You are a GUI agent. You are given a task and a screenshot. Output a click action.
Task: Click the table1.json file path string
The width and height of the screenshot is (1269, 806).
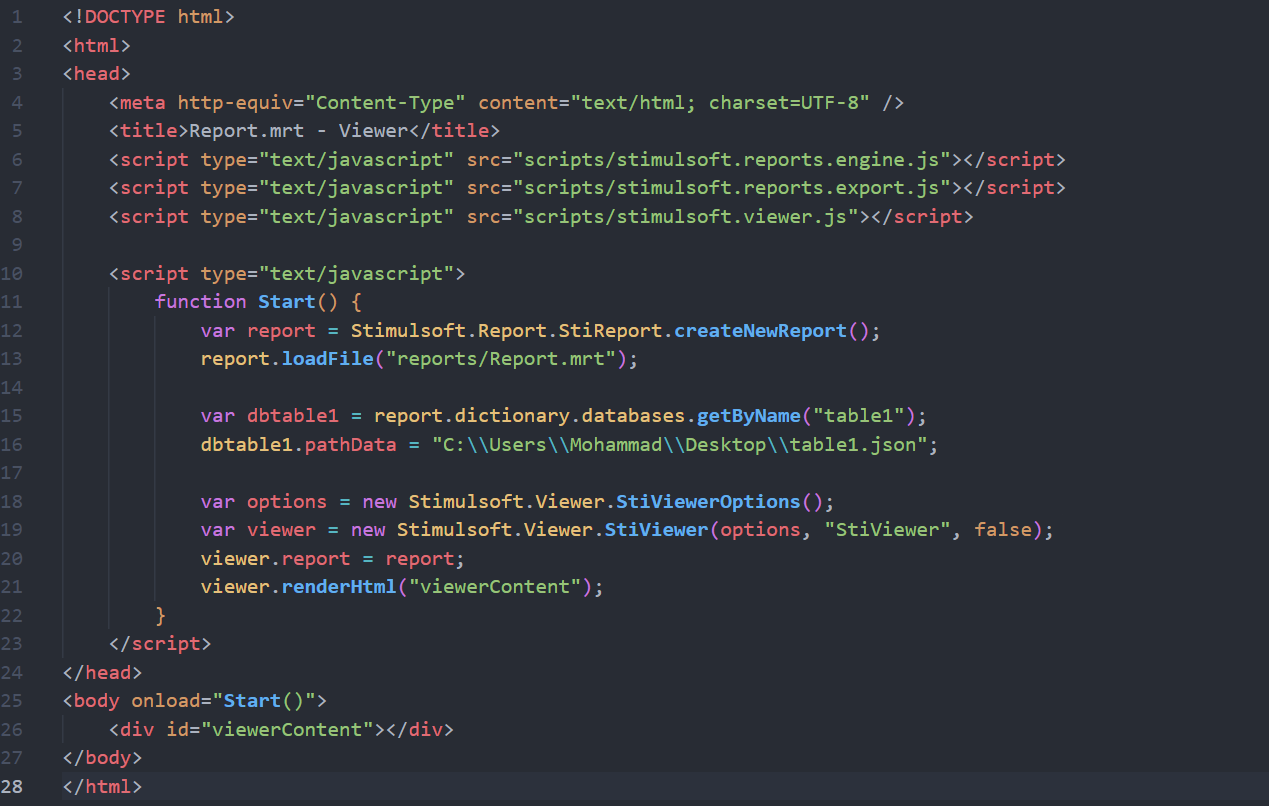point(681,444)
